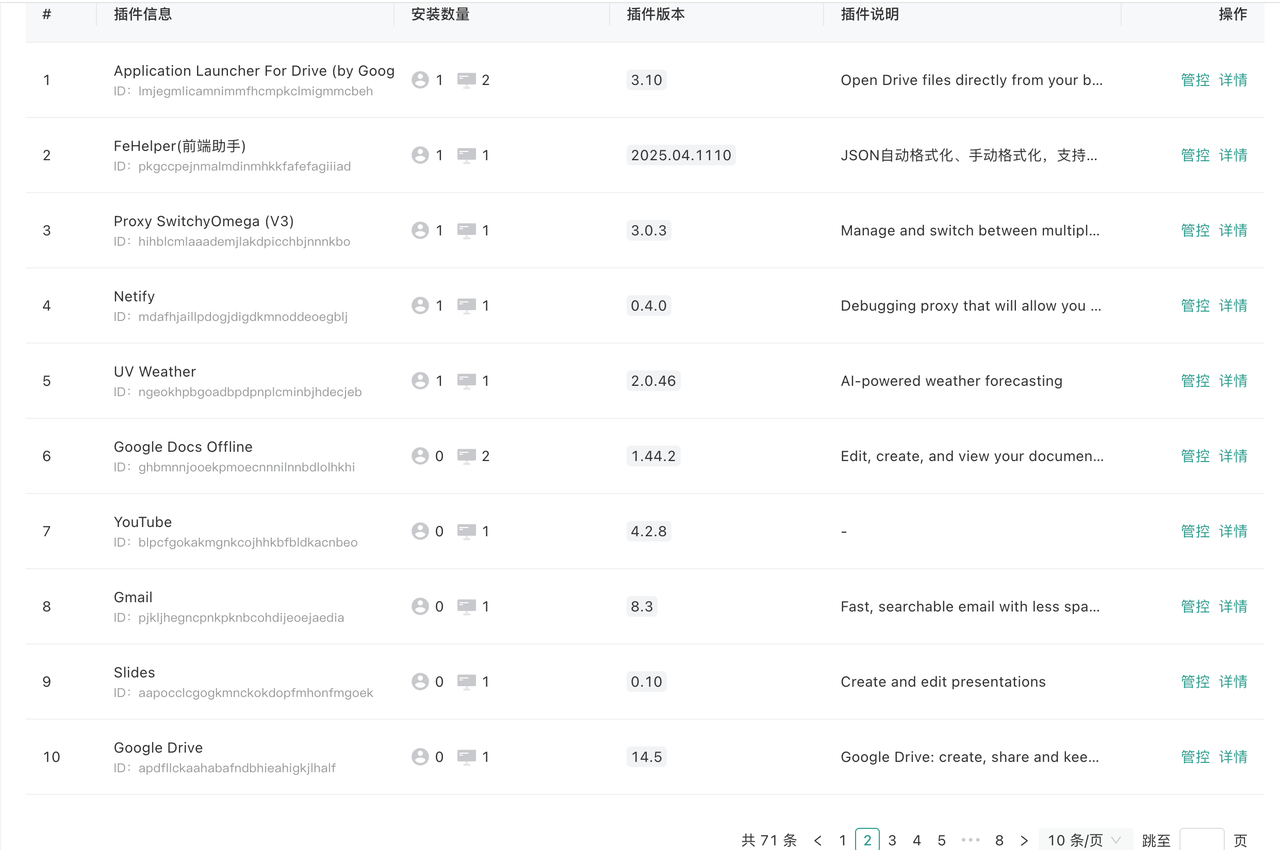This screenshot has height=850, width=1280.
Task: Click device icon in Gmail row
Action: [x=466, y=606]
